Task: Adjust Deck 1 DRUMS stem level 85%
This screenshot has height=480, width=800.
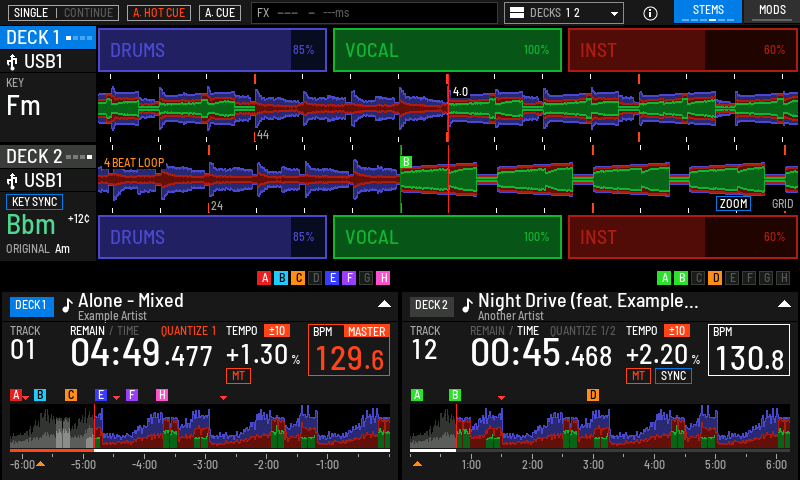Action: click(212, 50)
